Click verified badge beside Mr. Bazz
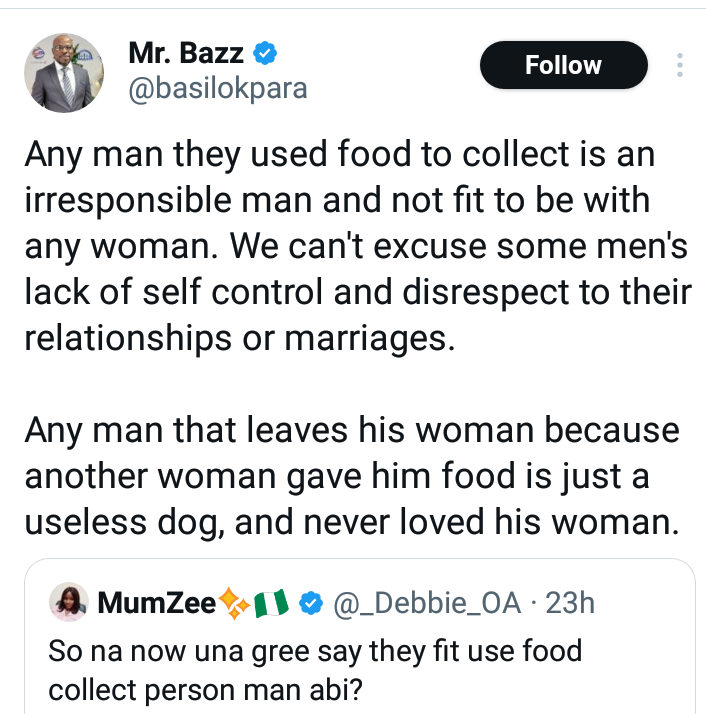Viewport: 706px width, 714px height. coord(265,51)
